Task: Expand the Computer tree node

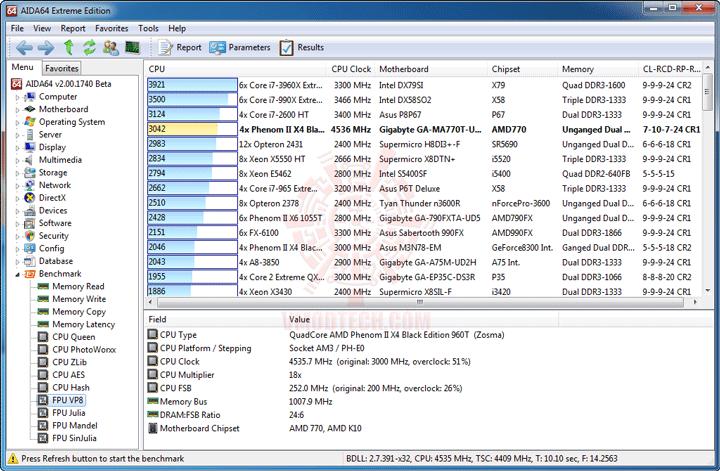Action: [x=17, y=97]
